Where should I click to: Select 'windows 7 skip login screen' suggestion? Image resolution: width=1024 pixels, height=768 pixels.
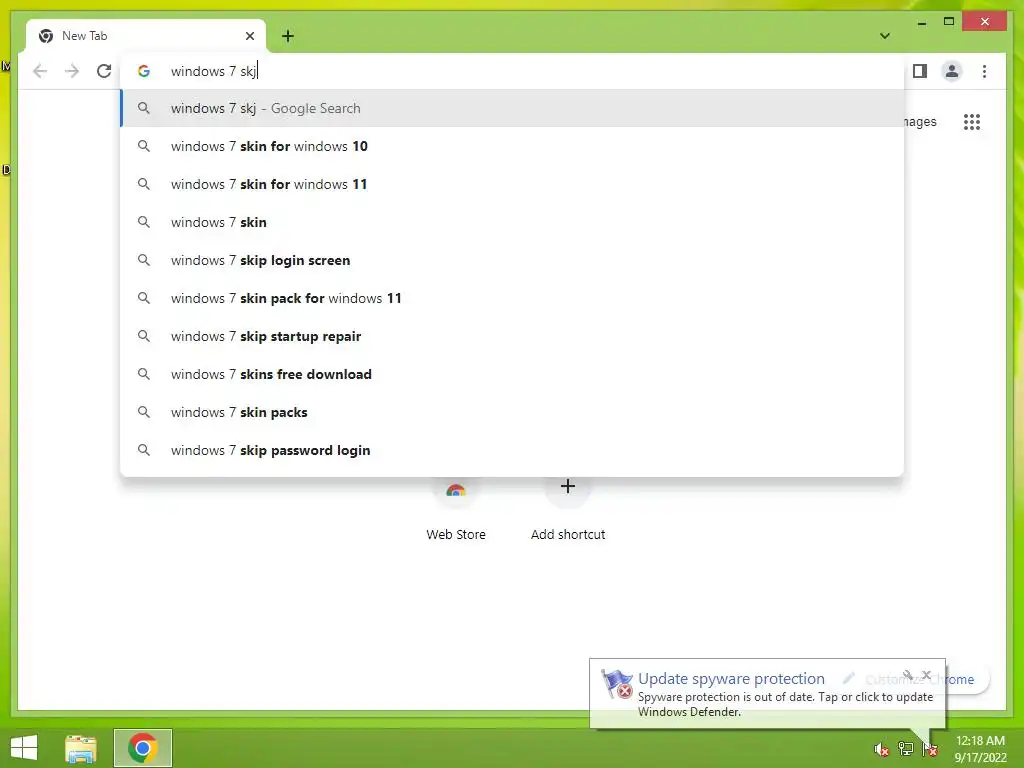(512, 260)
